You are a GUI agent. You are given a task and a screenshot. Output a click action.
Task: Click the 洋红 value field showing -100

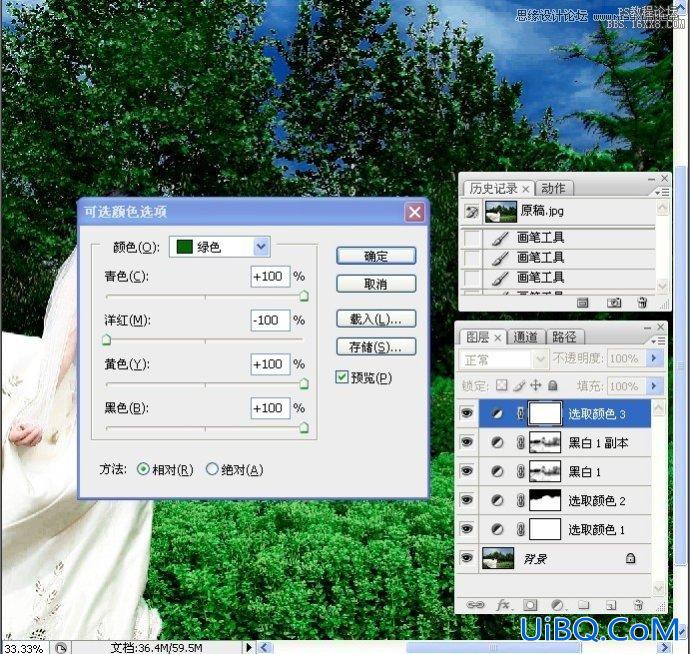(x=270, y=320)
